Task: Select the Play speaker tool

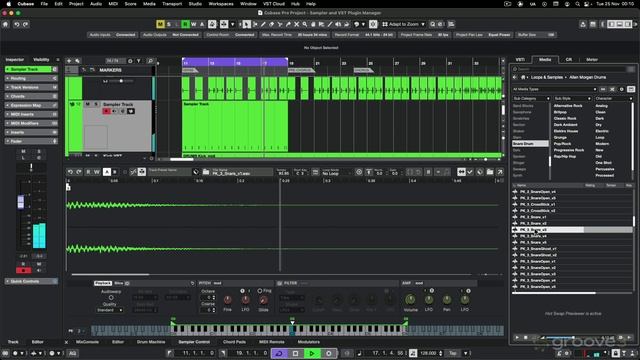Action: pyautogui.click(x=338, y=24)
